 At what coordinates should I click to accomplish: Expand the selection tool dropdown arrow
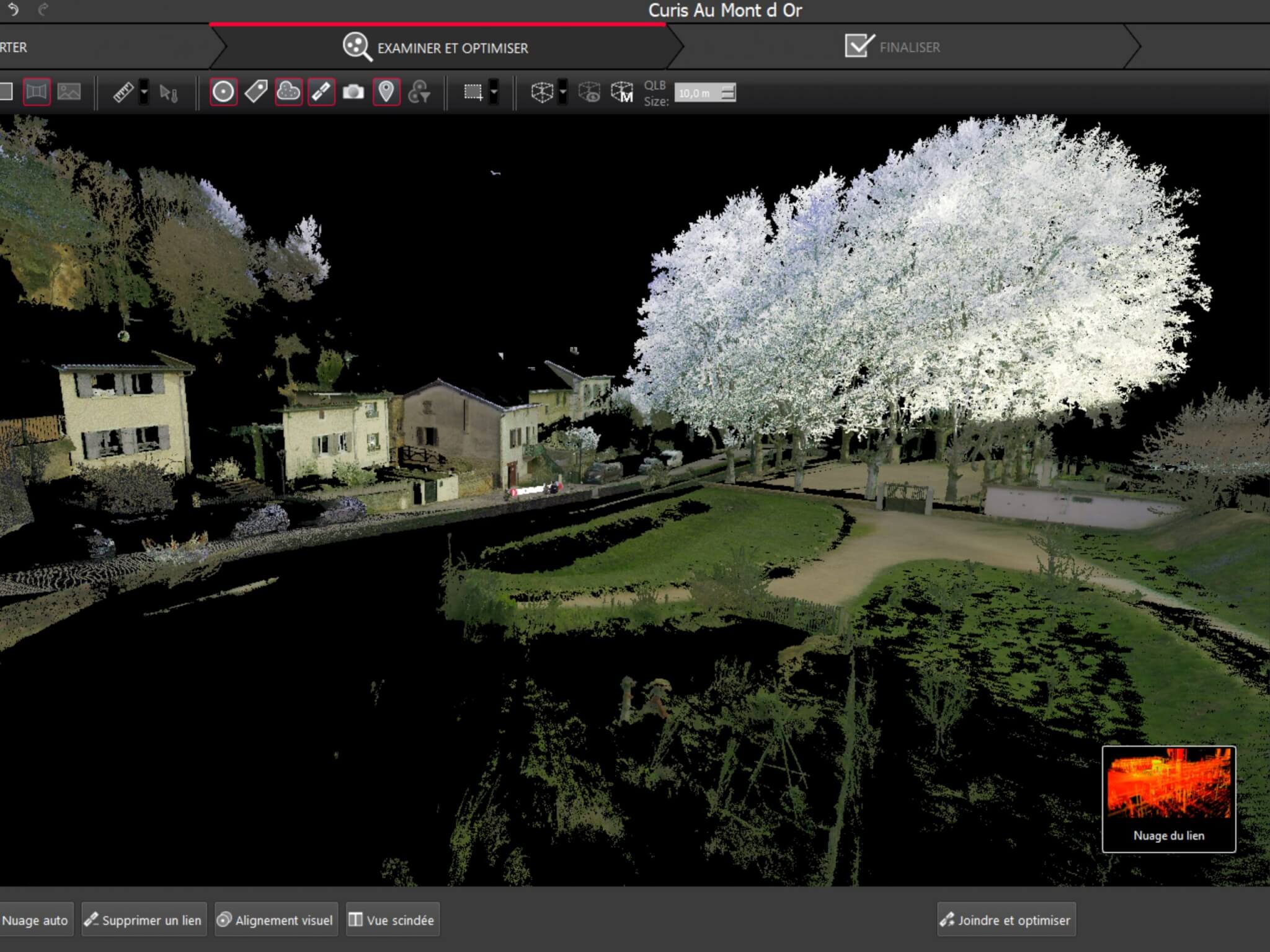[494, 92]
